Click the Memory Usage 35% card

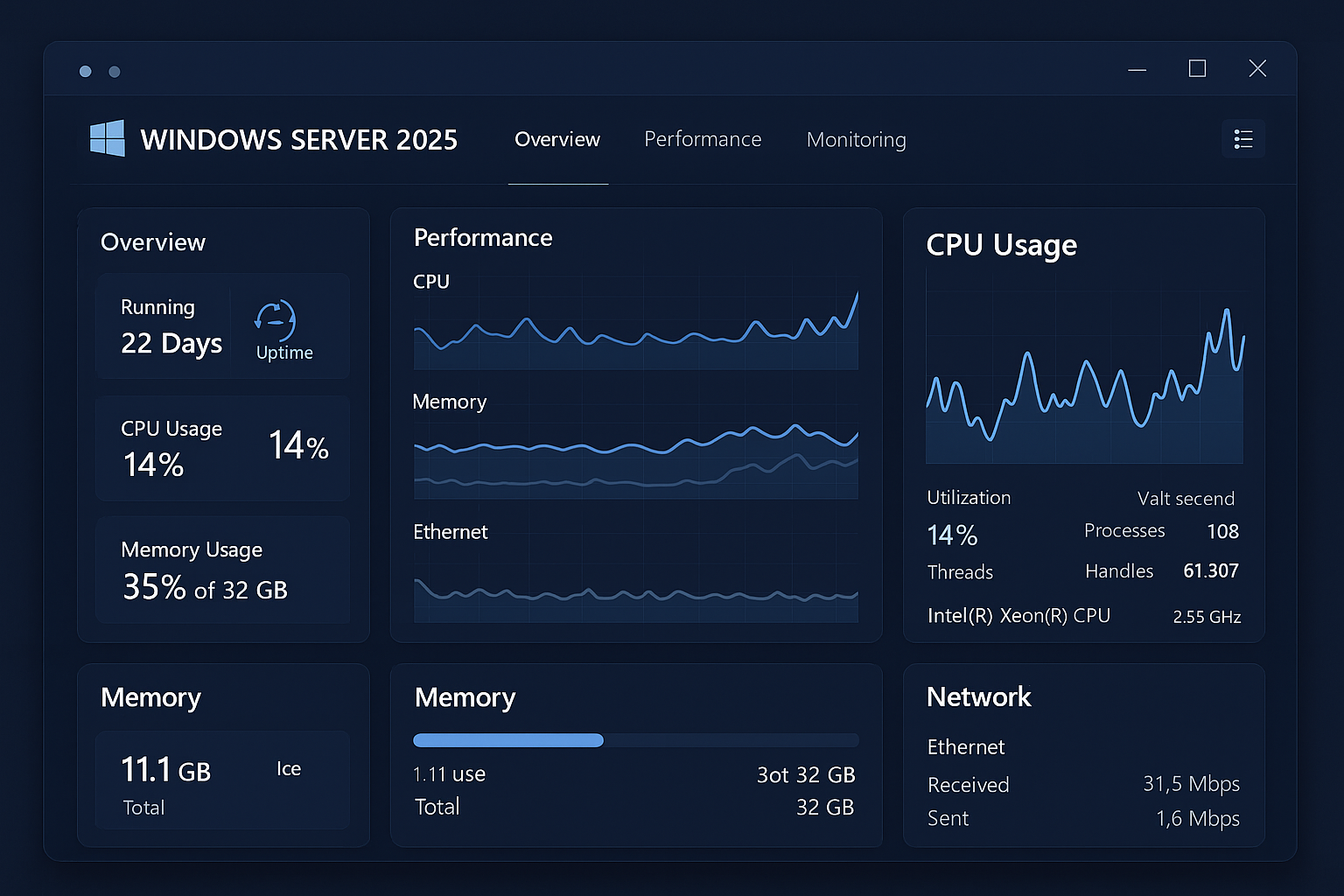[222, 570]
